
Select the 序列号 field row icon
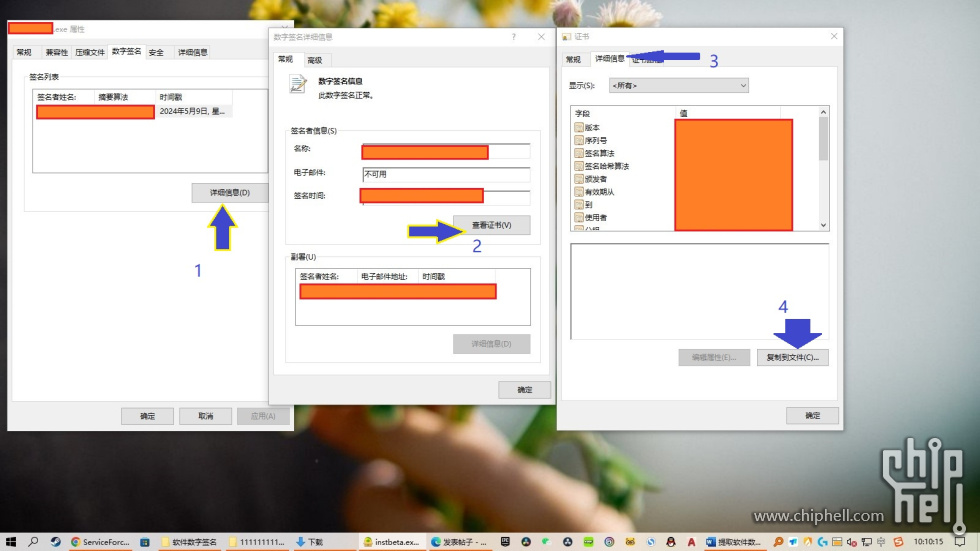(579, 141)
